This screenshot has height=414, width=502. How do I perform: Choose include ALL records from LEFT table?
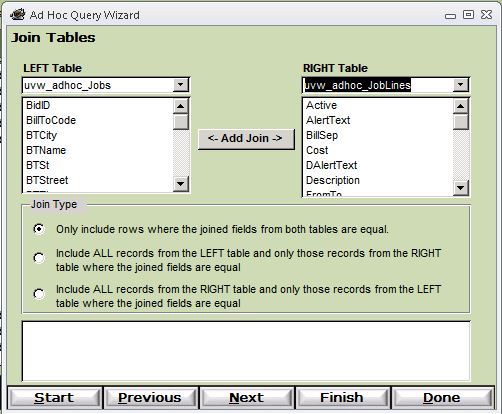(39, 258)
